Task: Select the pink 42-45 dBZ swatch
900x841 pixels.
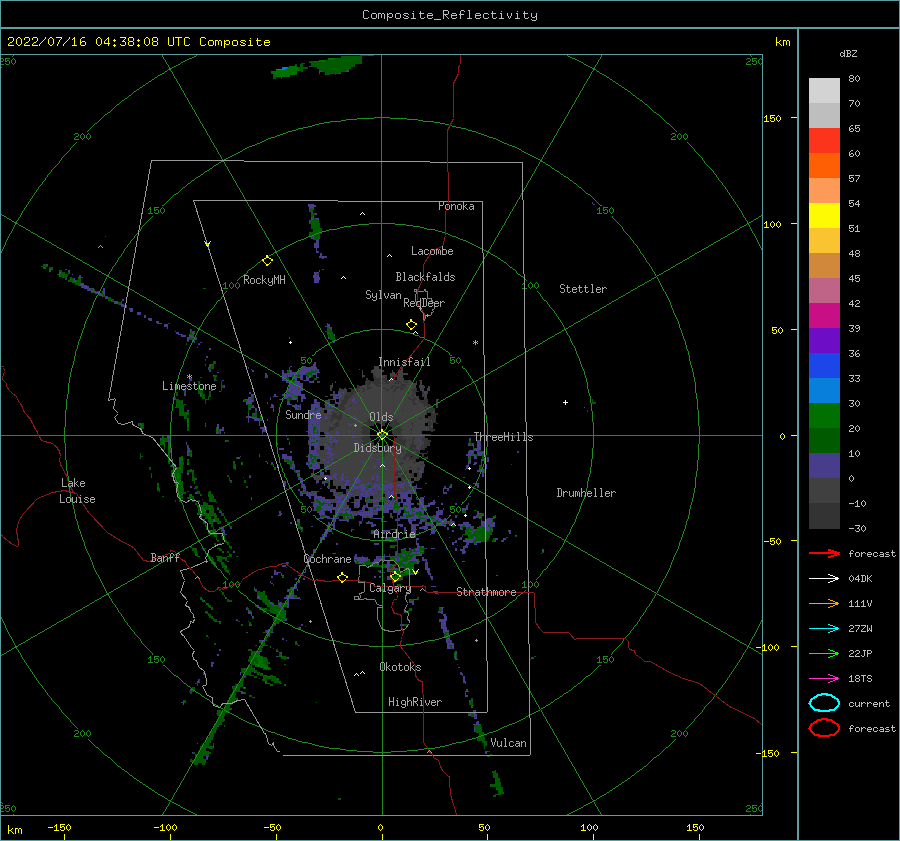Action: pyautogui.click(x=824, y=291)
